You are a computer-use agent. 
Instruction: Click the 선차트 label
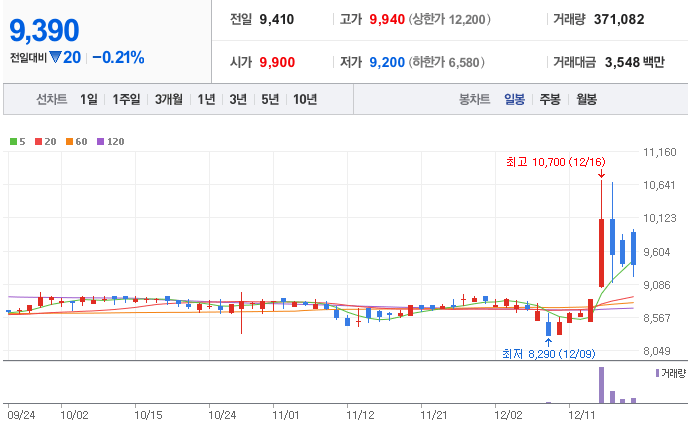52,99
